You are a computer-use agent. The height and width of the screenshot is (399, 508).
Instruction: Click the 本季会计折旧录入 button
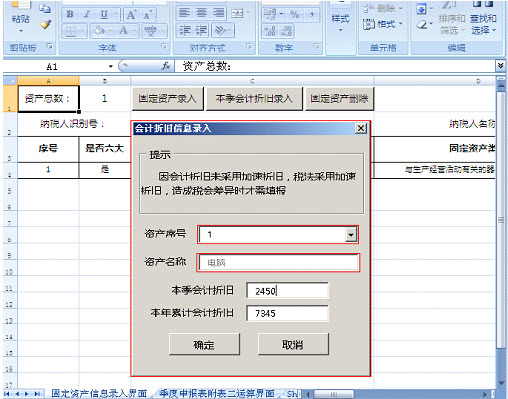pyautogui.click(x=254, y=98)
